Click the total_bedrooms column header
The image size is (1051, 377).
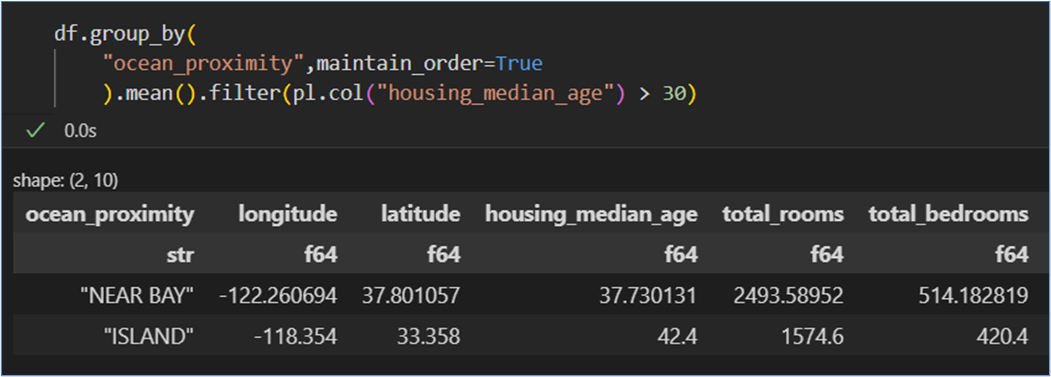(x=948, y=214)
